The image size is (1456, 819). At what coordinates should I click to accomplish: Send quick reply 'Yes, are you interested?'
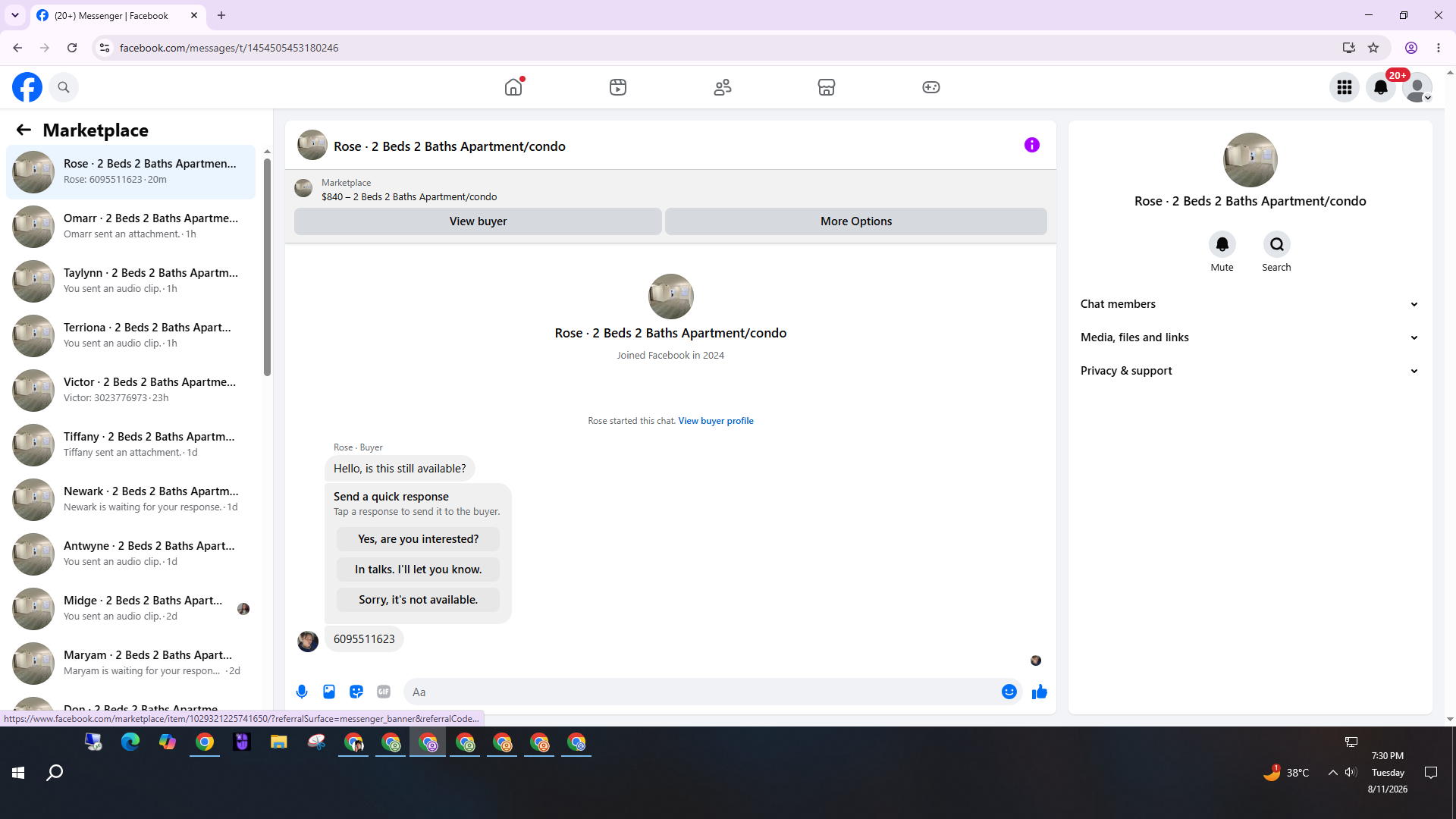(x=419, y=539)
